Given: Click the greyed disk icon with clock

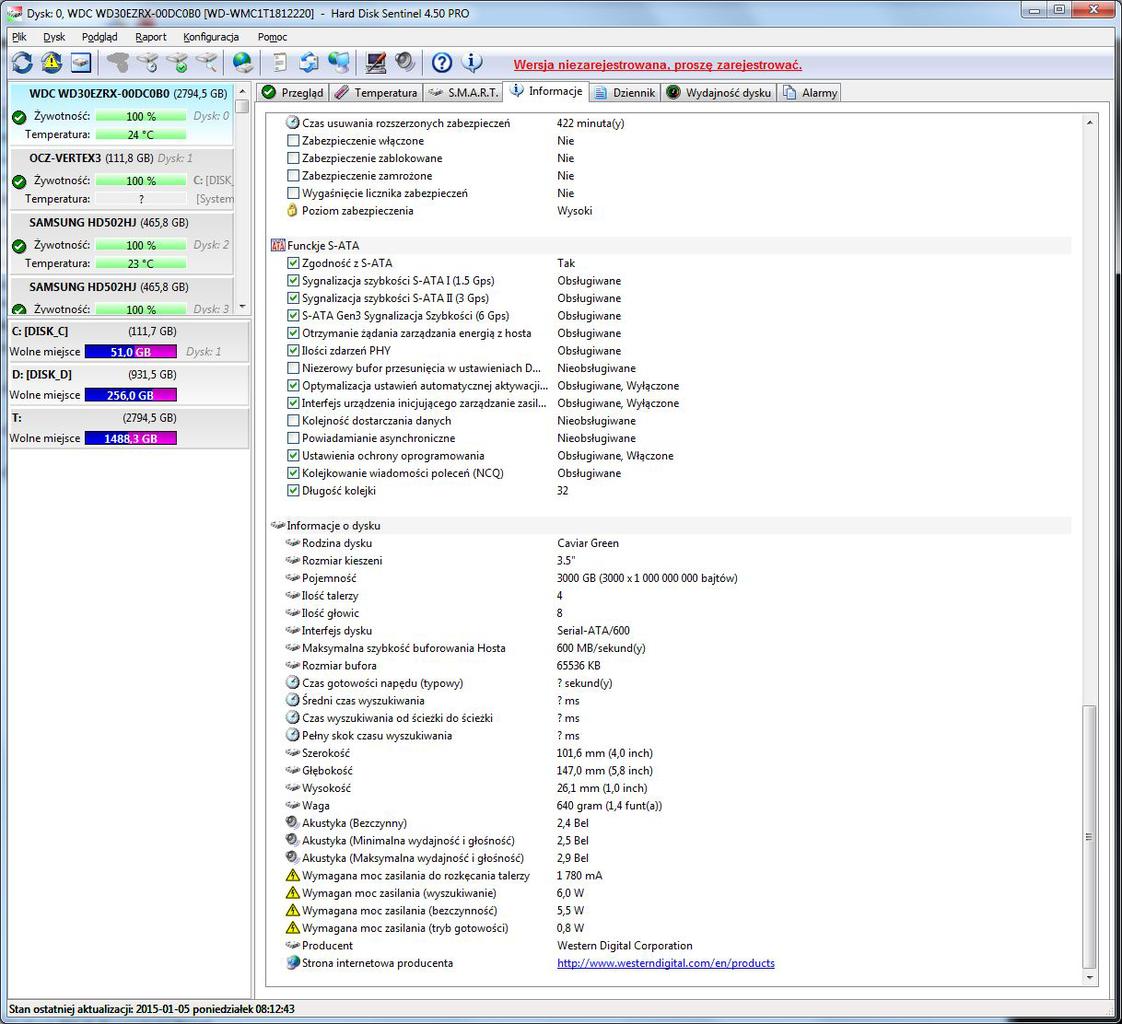Looking at the screenshot, I should (147, 63).
